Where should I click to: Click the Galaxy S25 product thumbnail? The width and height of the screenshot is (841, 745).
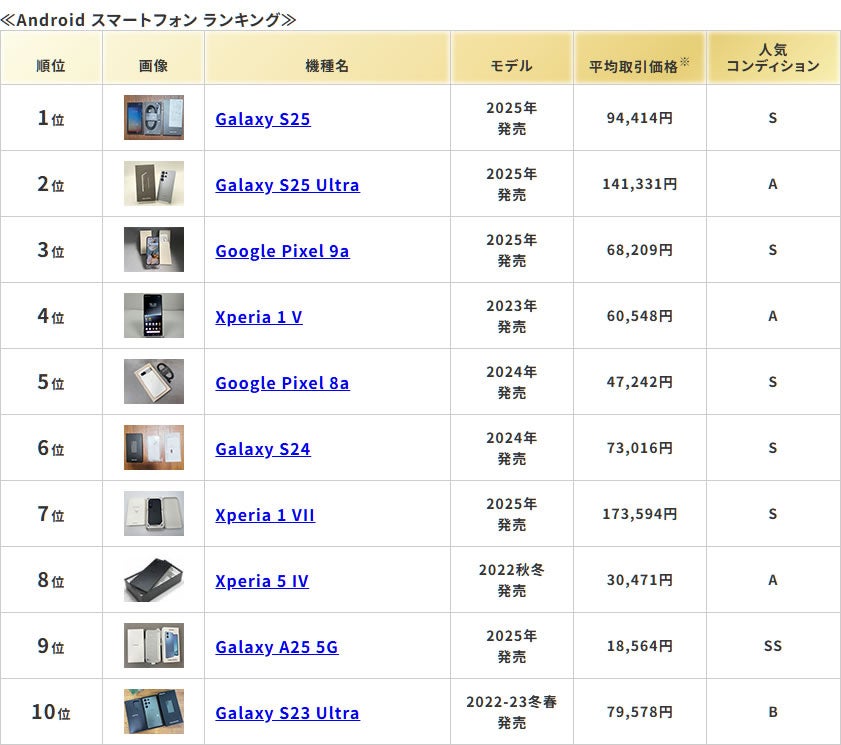click(x=154, y=117)
